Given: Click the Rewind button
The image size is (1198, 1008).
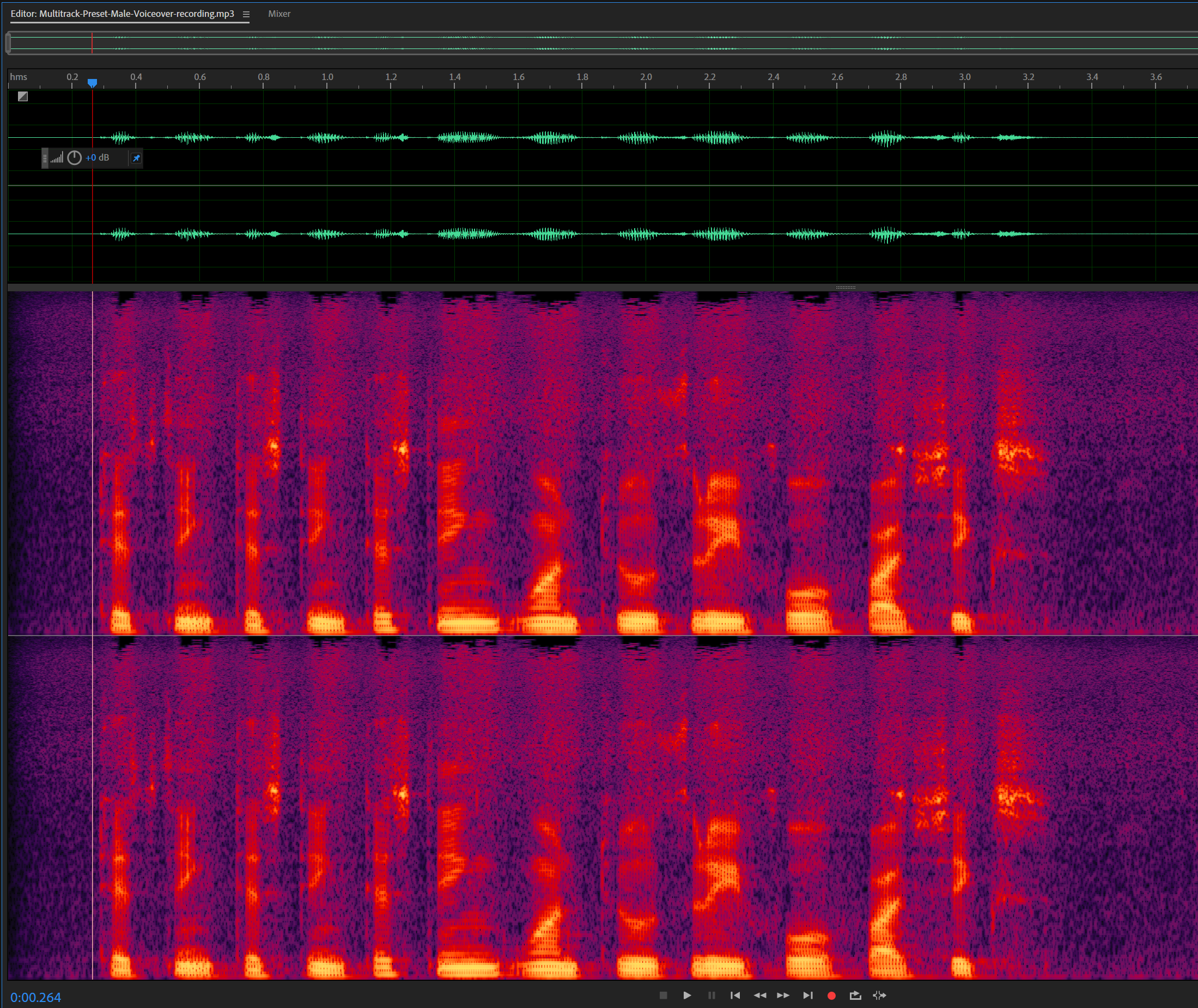Looking at the screenshot, I should 759,995.
